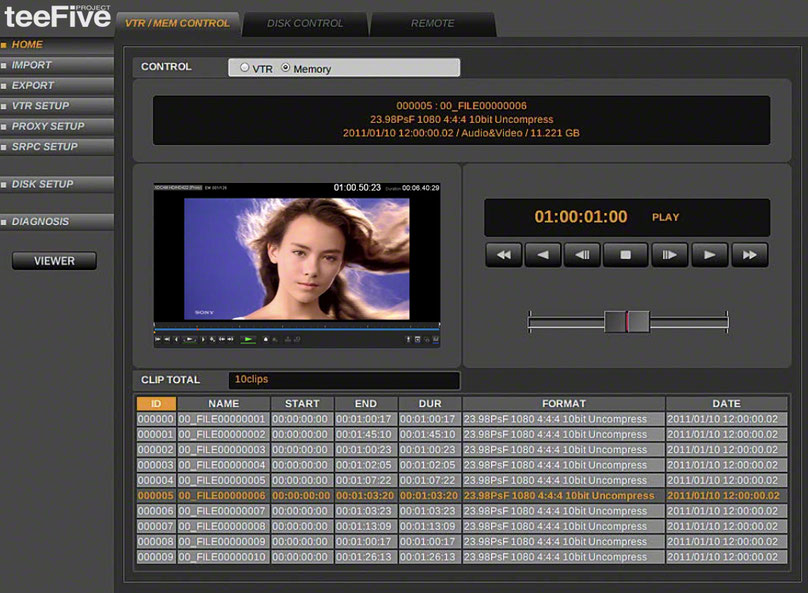Click the VIEWER button
The height and width of the screenshot is (593, 808).
coord(54,261)
